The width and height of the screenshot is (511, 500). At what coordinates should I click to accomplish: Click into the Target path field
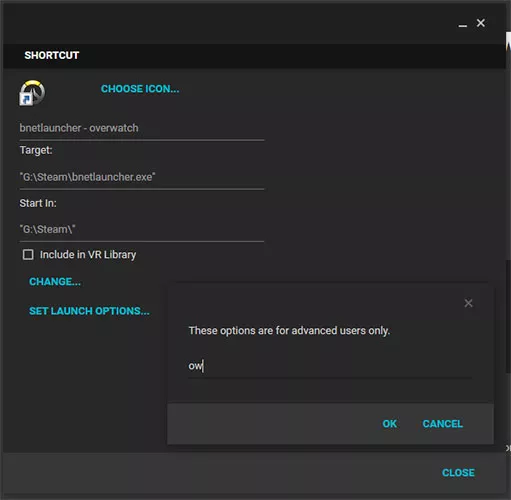[x=142, y=177]
